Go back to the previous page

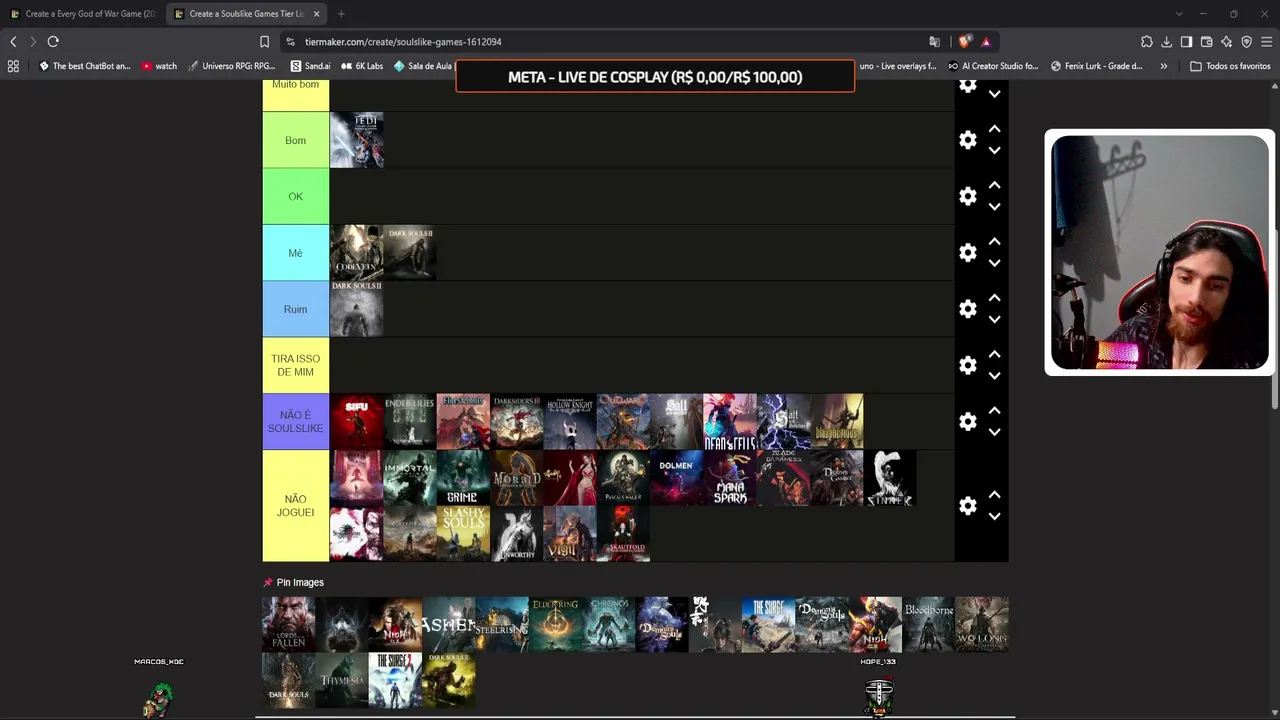pos(13,42)
